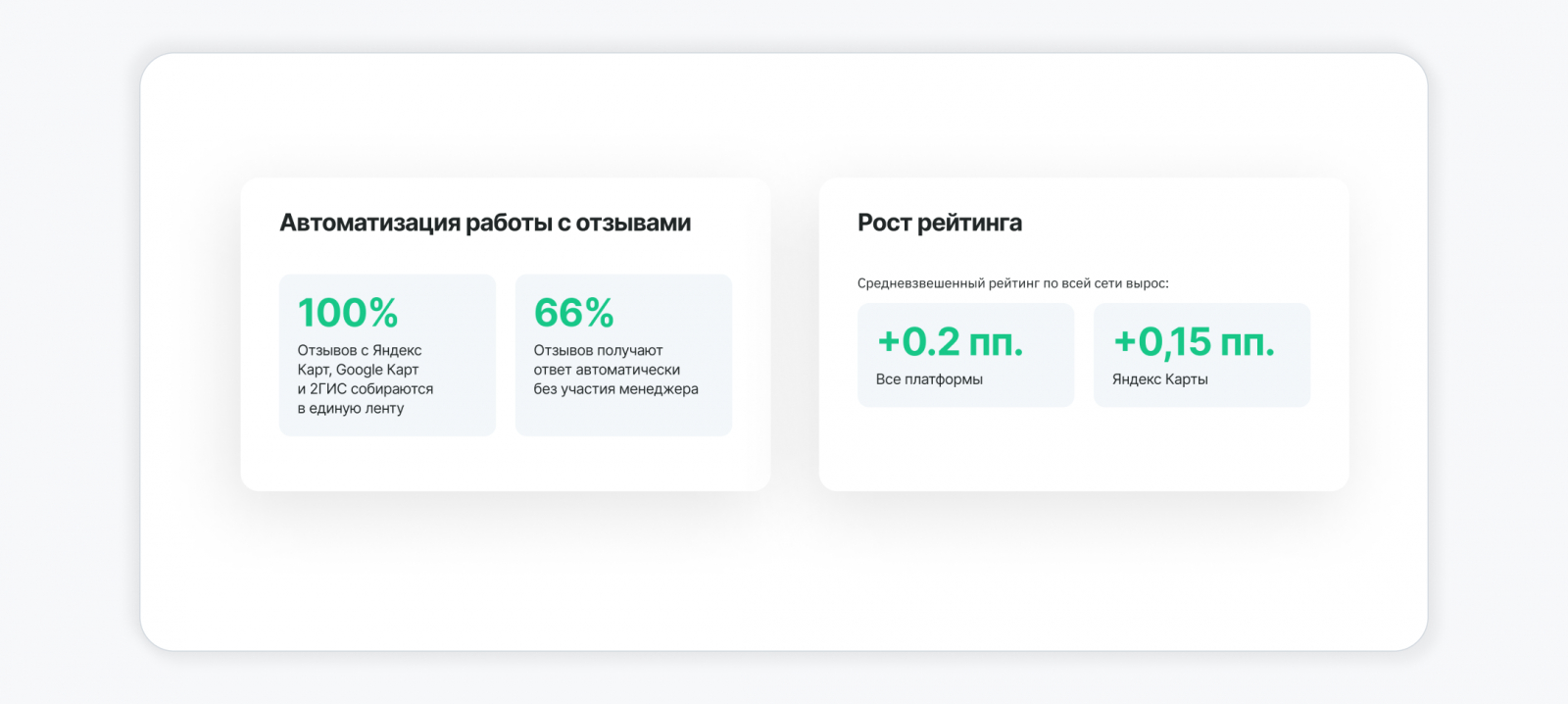
Task: Click the 'Яндекс Карты' label
Action: click(1160, 379)
